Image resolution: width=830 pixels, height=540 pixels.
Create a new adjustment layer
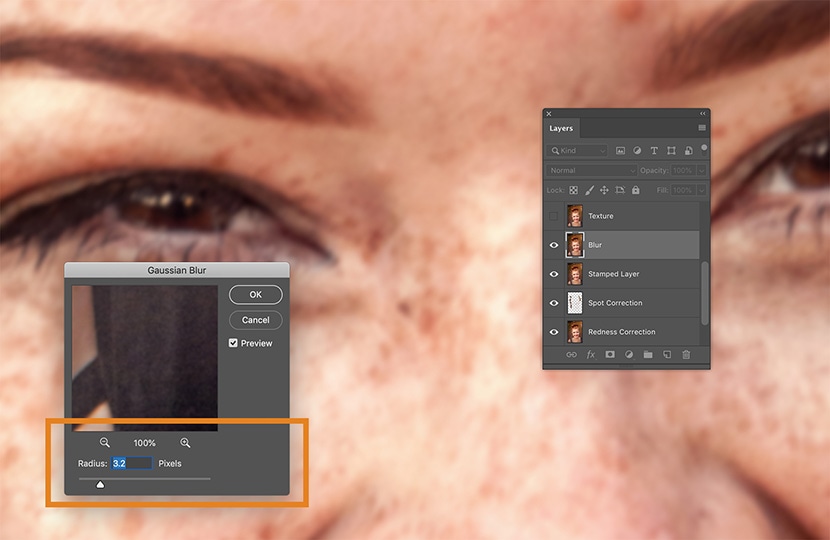tap(629, 354)
